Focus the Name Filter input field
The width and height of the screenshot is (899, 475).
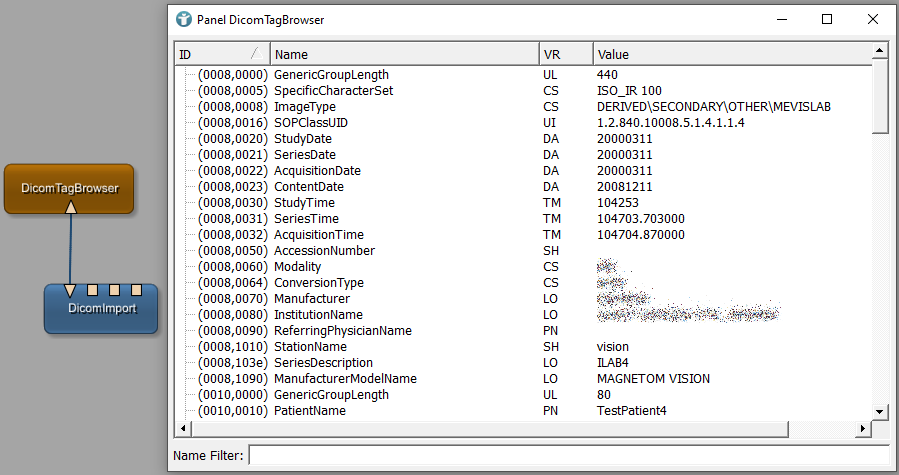(x=568, y=456)
